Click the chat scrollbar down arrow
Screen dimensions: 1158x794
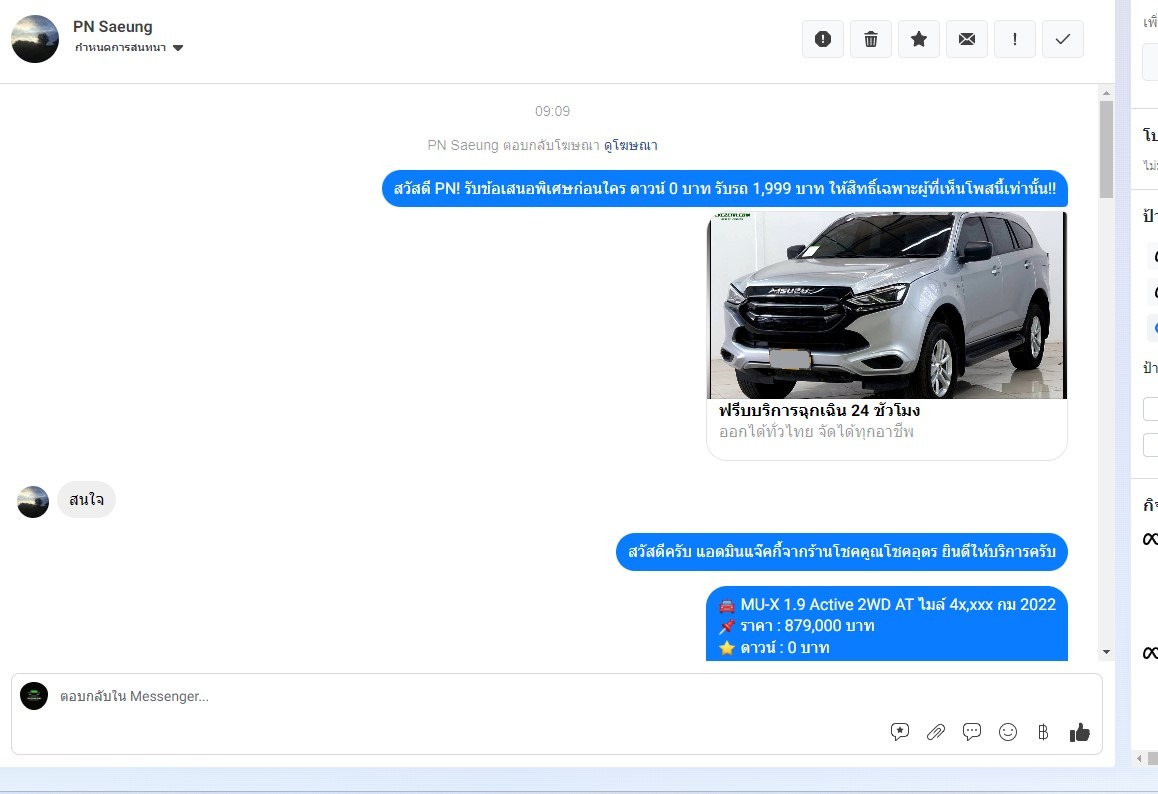[x=1106, y=652]
